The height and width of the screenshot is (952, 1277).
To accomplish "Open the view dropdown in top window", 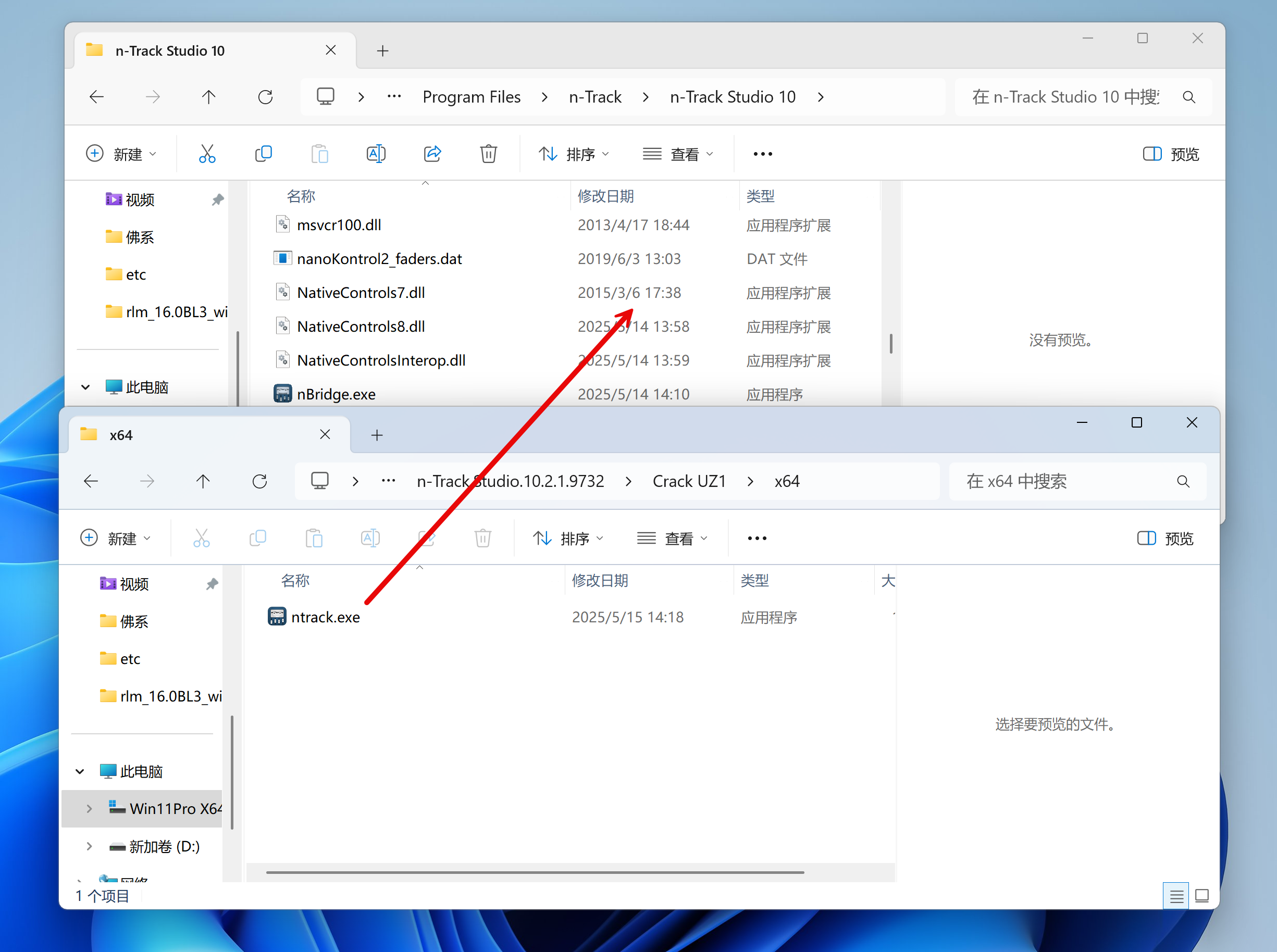I will (x=678, y=154).
